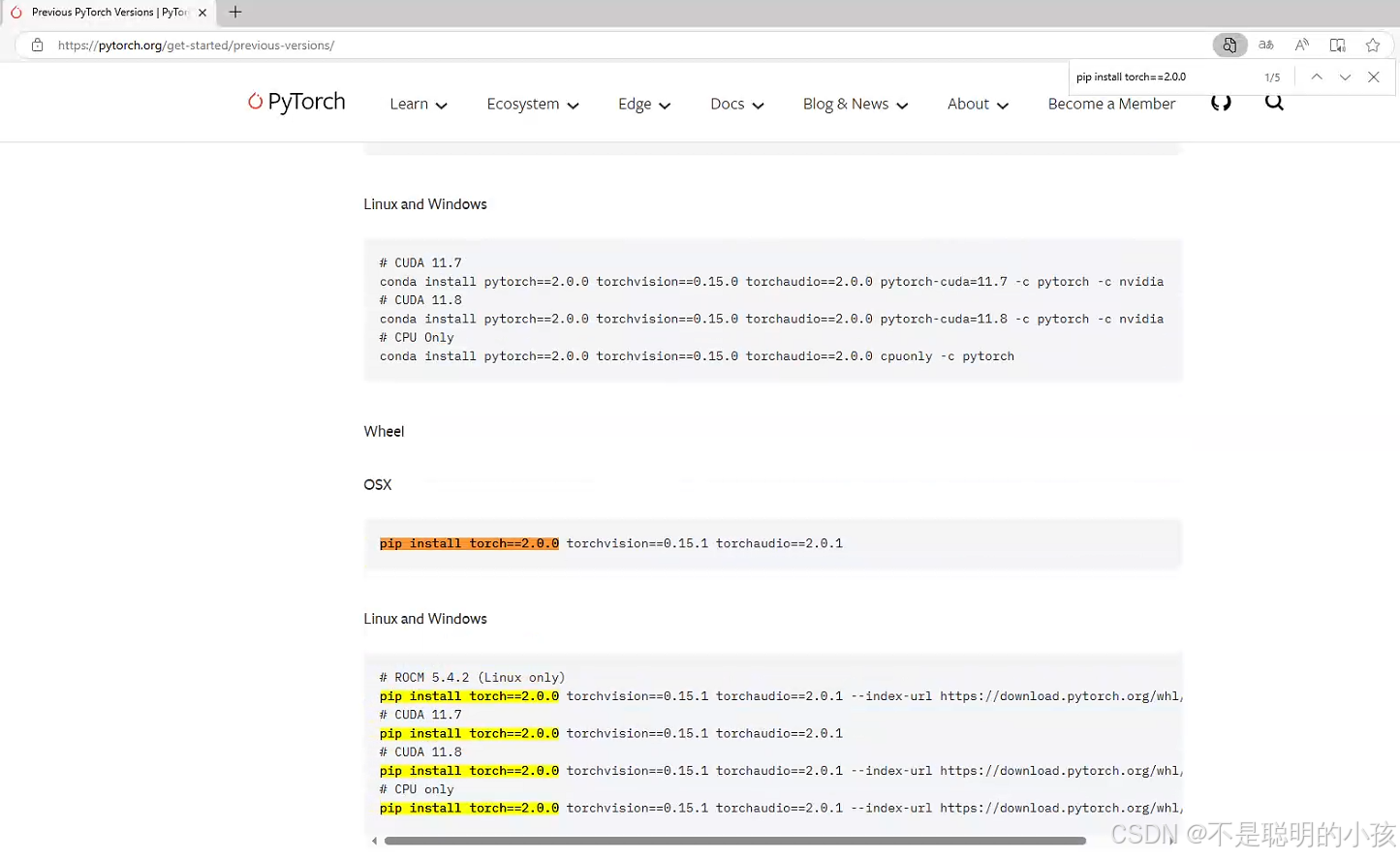Click the 'Wheel' heading

pos(384,432)
